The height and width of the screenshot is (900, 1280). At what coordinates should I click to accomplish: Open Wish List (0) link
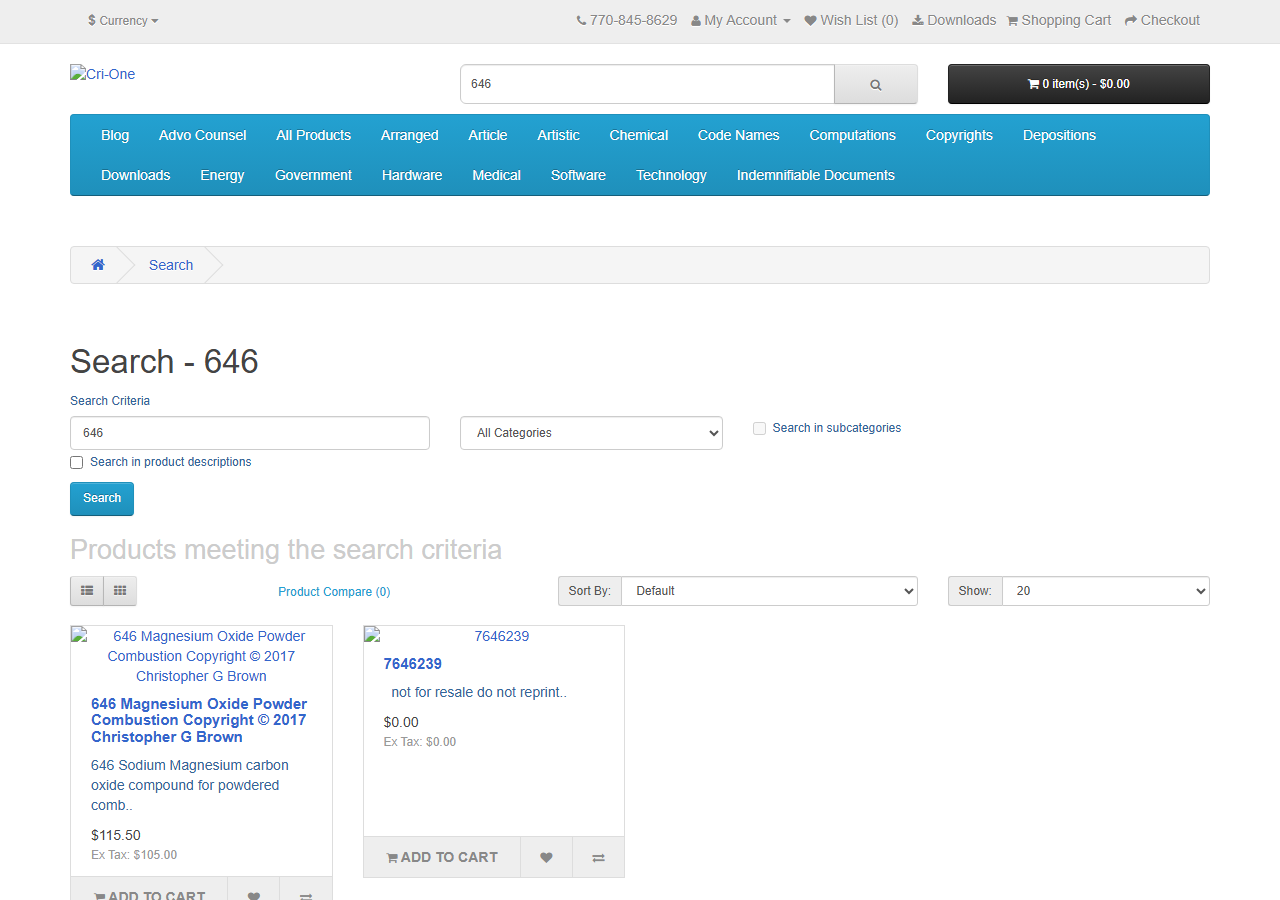pos(851,20)
